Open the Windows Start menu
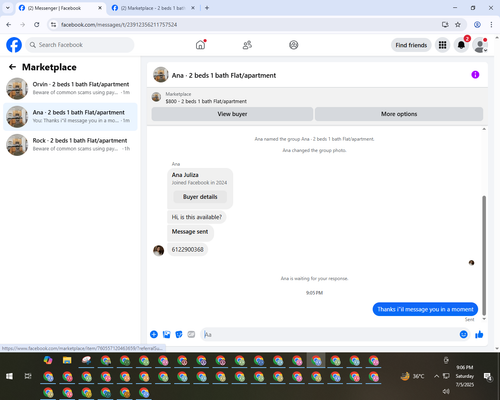 tap(9, 376)
